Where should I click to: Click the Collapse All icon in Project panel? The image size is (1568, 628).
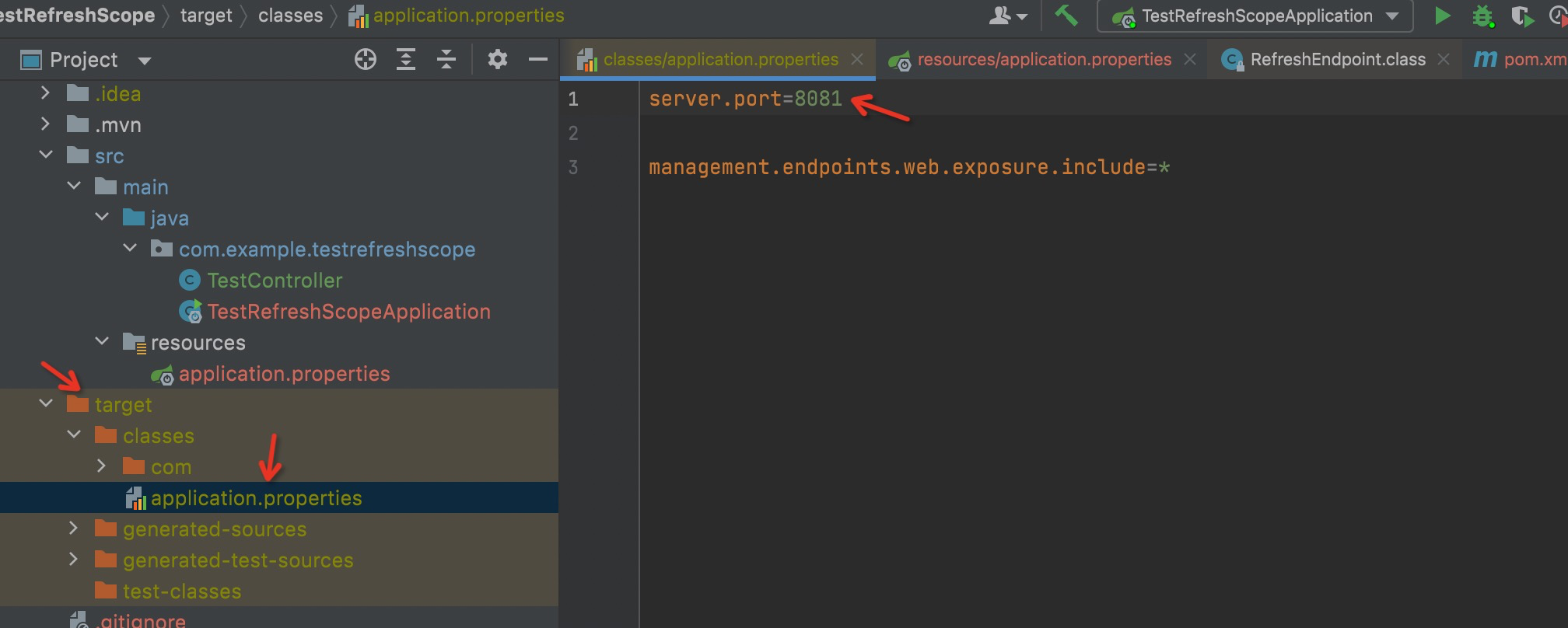pos(446,59)
